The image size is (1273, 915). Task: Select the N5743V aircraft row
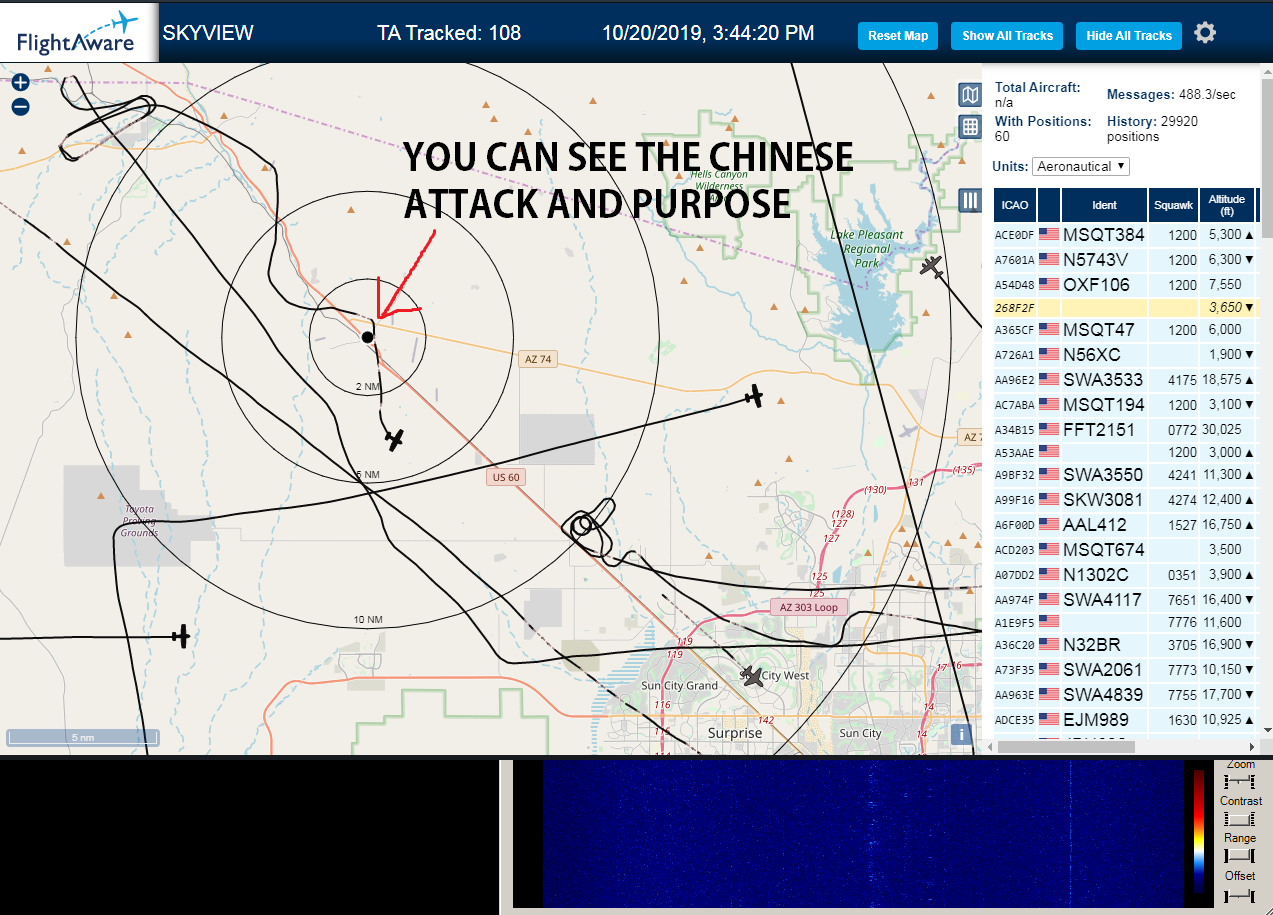tap(1125, 259)
